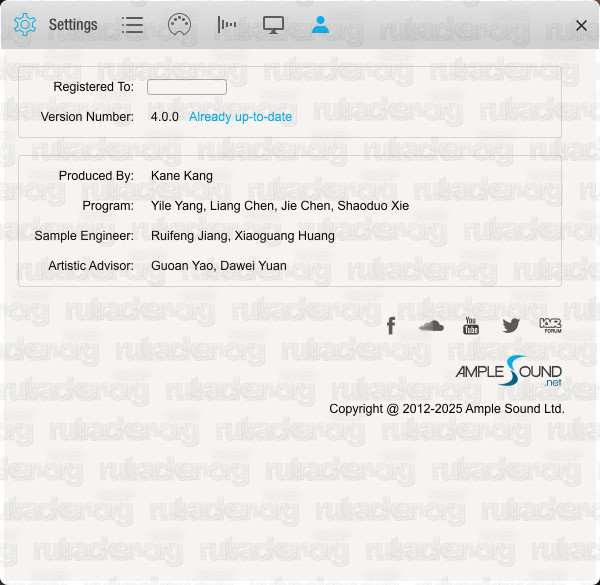Click Ruifeng Jiang, Xiaoguang Huang text

[x=243, y=236]
